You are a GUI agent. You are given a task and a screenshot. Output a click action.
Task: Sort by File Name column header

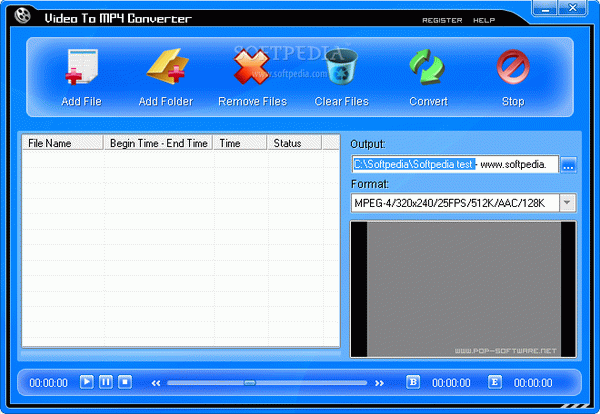coord(62,143)
